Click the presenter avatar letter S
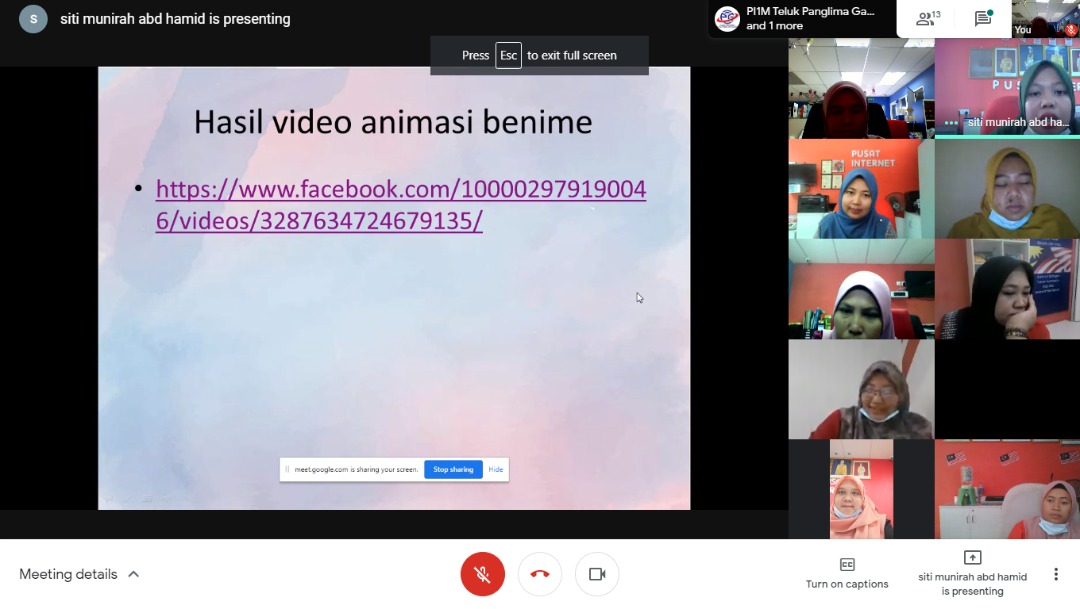The image size is (1080, 609). 34,19
